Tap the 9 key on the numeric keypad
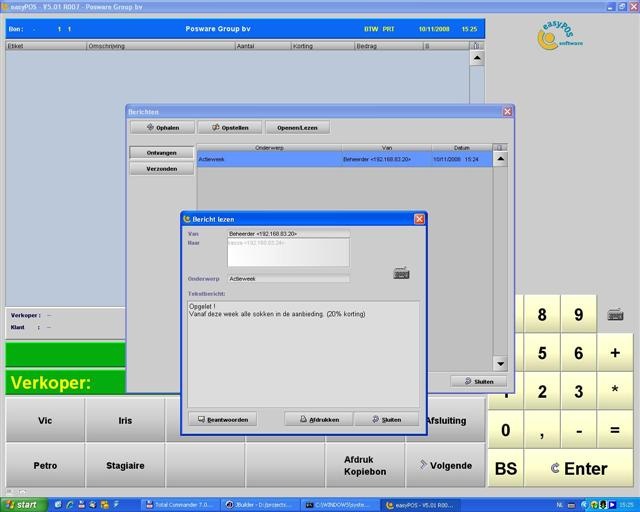Viewport: 640px width, 512px height. point(578,314)
